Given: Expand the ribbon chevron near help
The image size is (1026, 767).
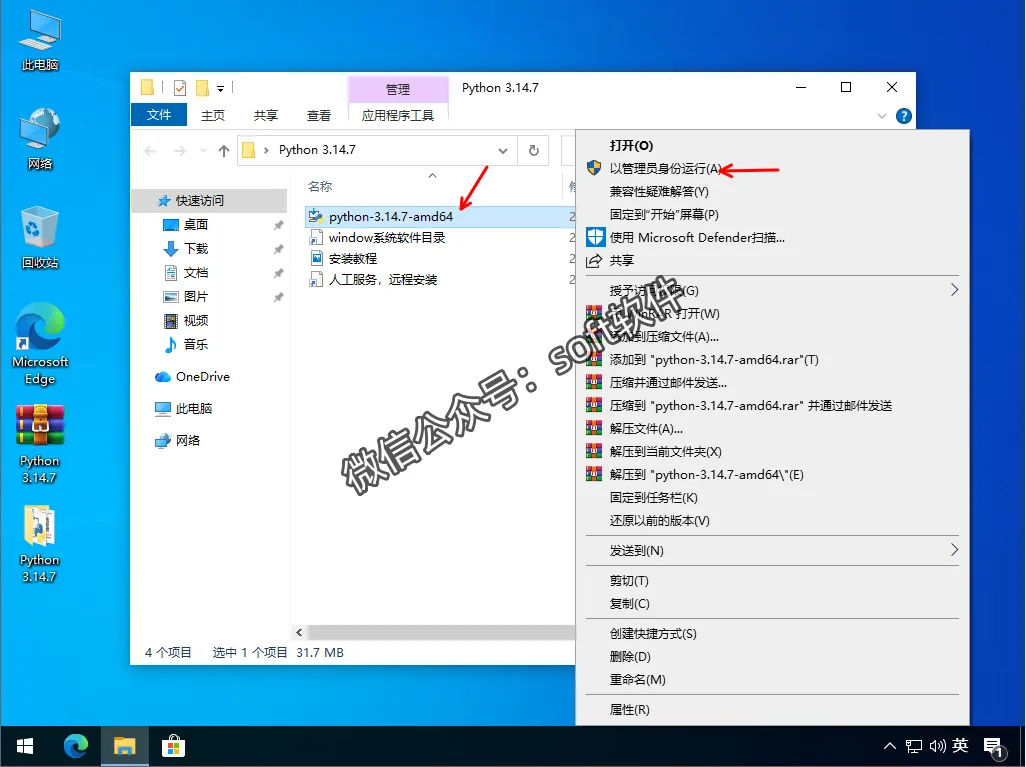Looking at the screenshot, I should click(x=881, y=116).
